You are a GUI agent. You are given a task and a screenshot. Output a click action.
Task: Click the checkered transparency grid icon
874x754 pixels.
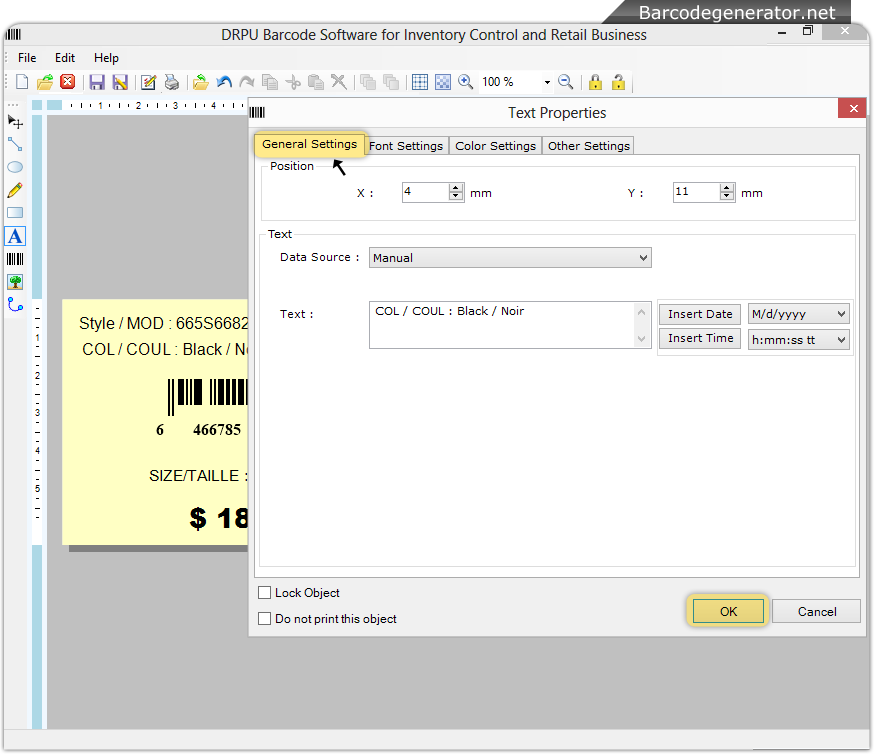pyautogui.click(x=443, y=82)
